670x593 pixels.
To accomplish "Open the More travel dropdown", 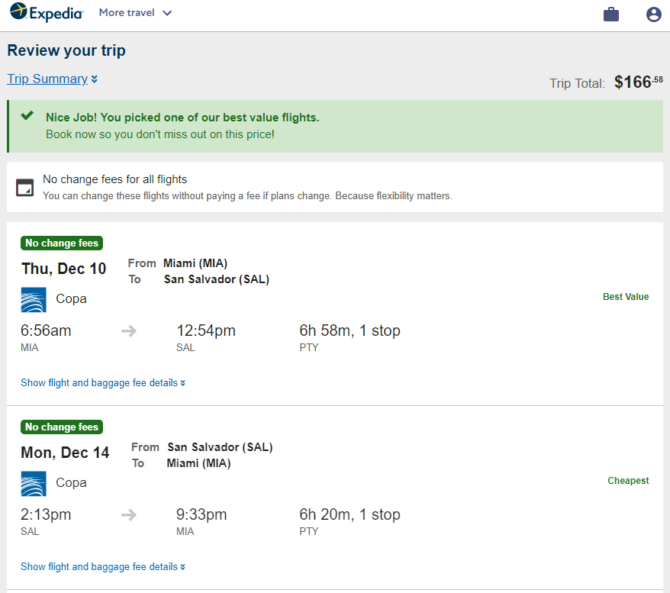I will [x=135, y=13].
